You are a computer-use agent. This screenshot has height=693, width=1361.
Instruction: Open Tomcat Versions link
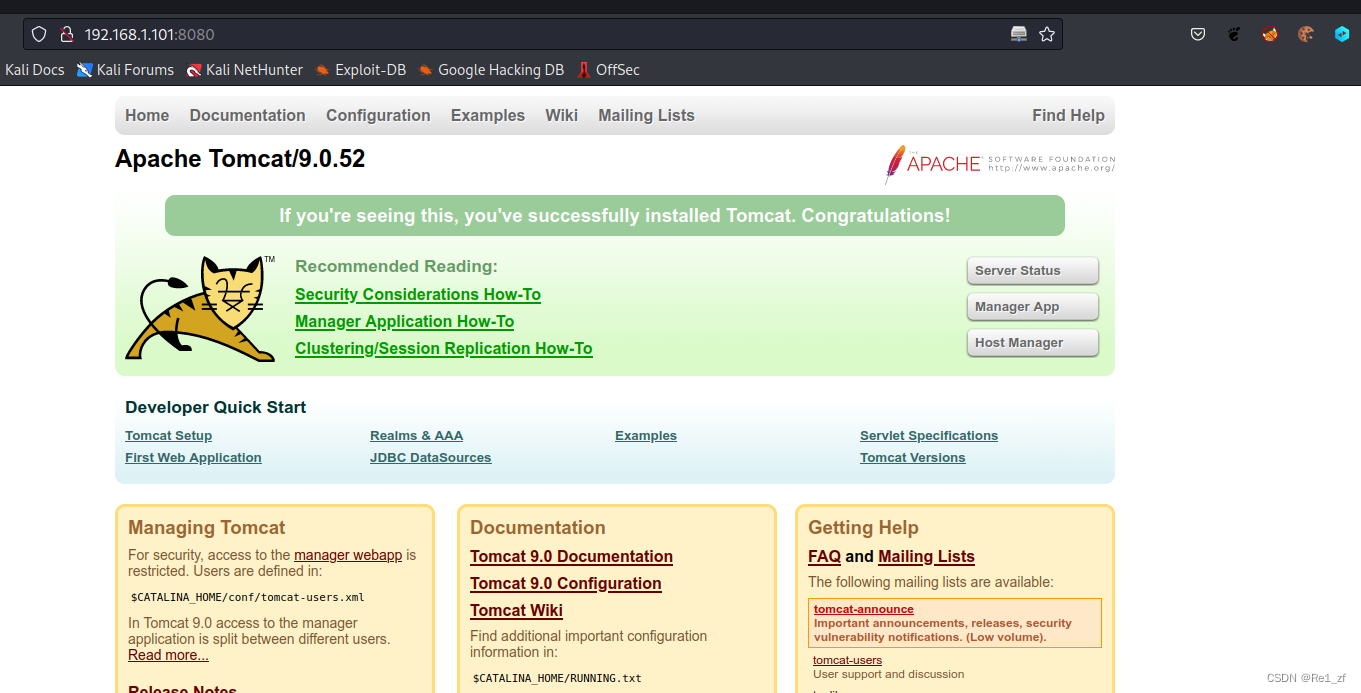(913, 458)
